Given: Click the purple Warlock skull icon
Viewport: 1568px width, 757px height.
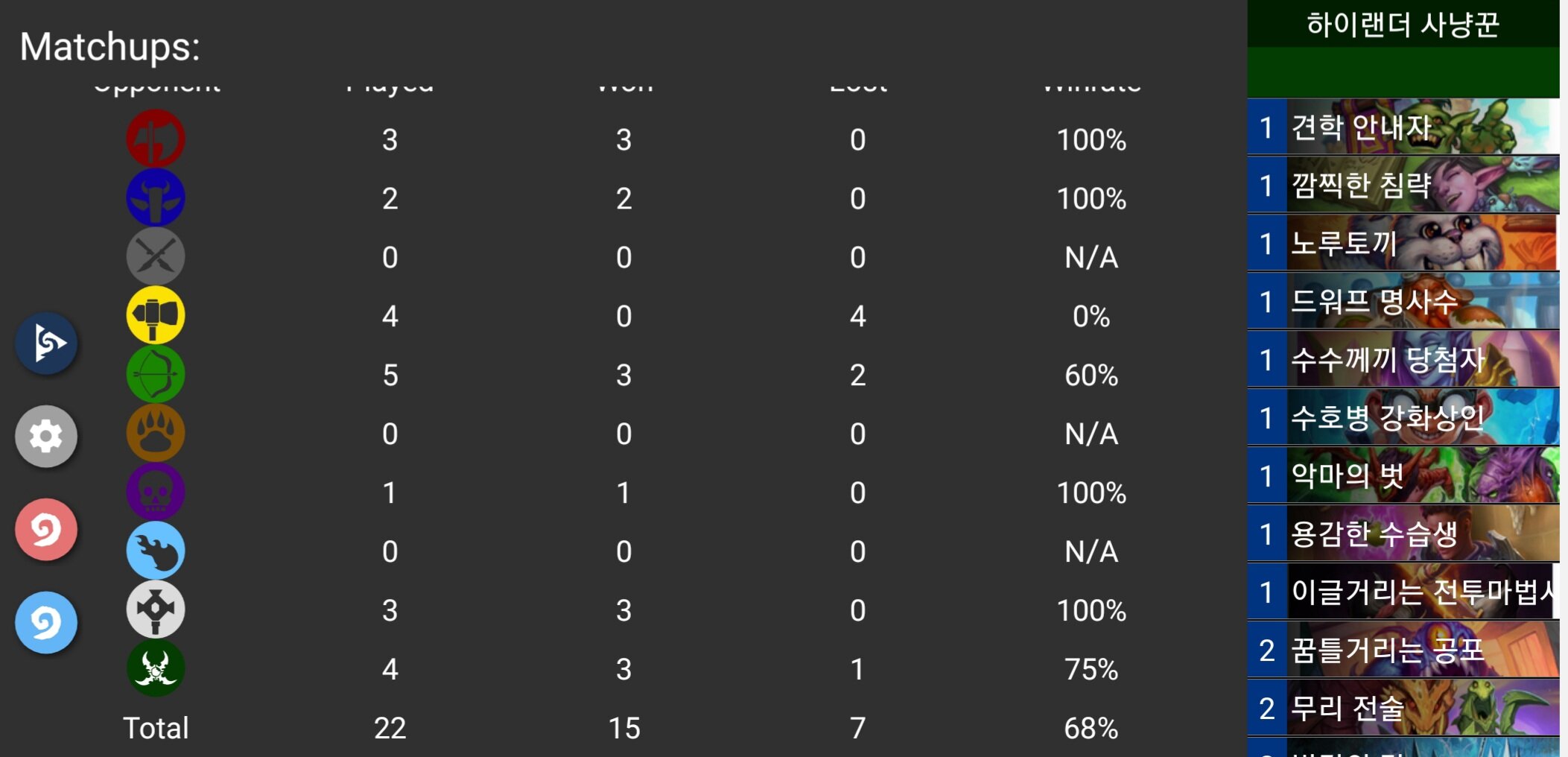Looking at the screenshot, I should [156, 492].
